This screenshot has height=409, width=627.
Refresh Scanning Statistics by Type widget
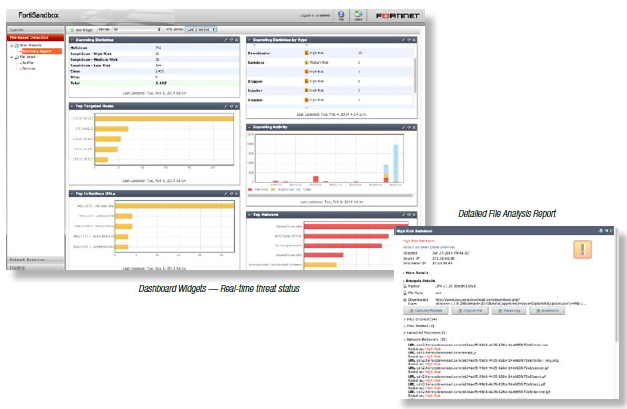pyautogui.click(x=409, y=40)
